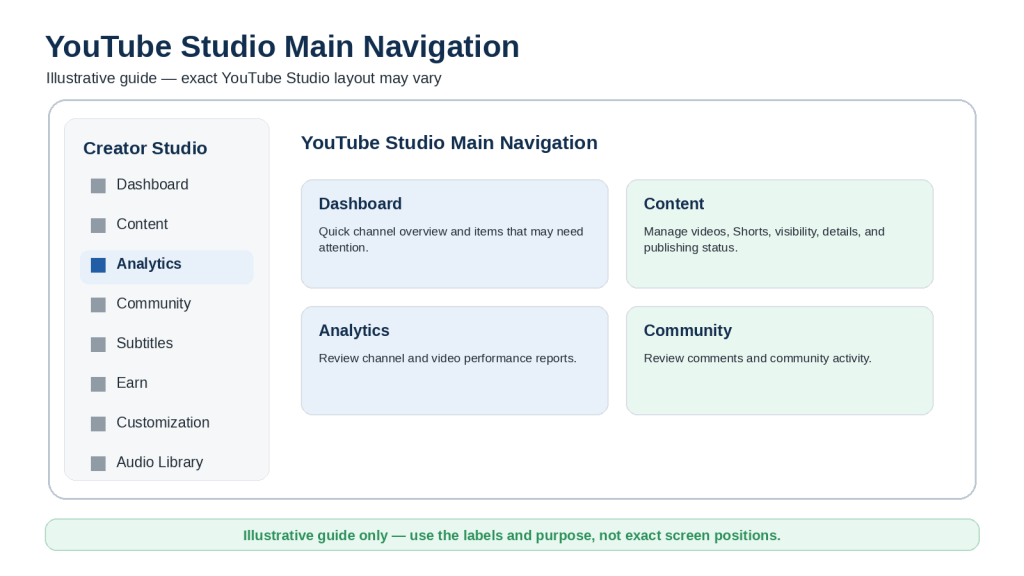Click the panel heading above the cards
The height and width of the screenshot is (576, 1024).
coord(449,143)
